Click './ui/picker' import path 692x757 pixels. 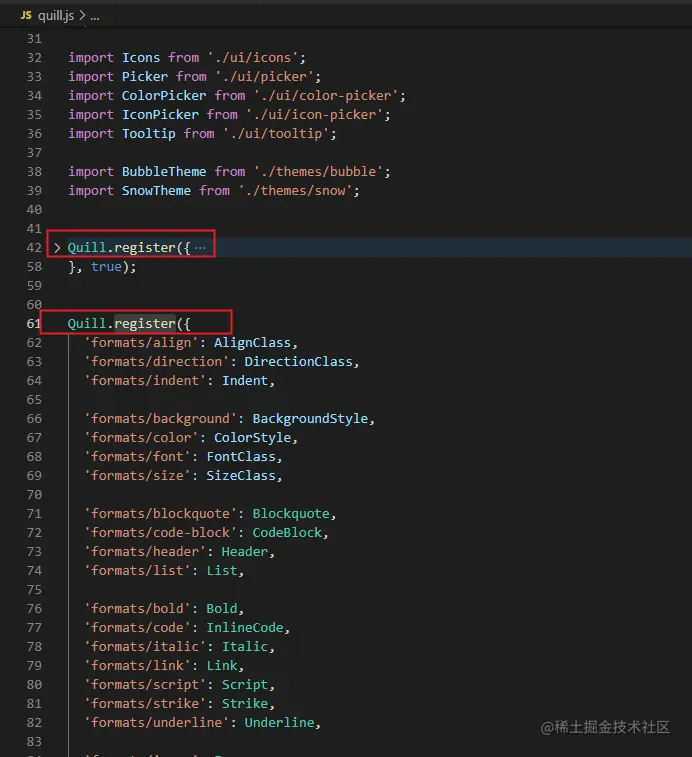tap(264, 76)
